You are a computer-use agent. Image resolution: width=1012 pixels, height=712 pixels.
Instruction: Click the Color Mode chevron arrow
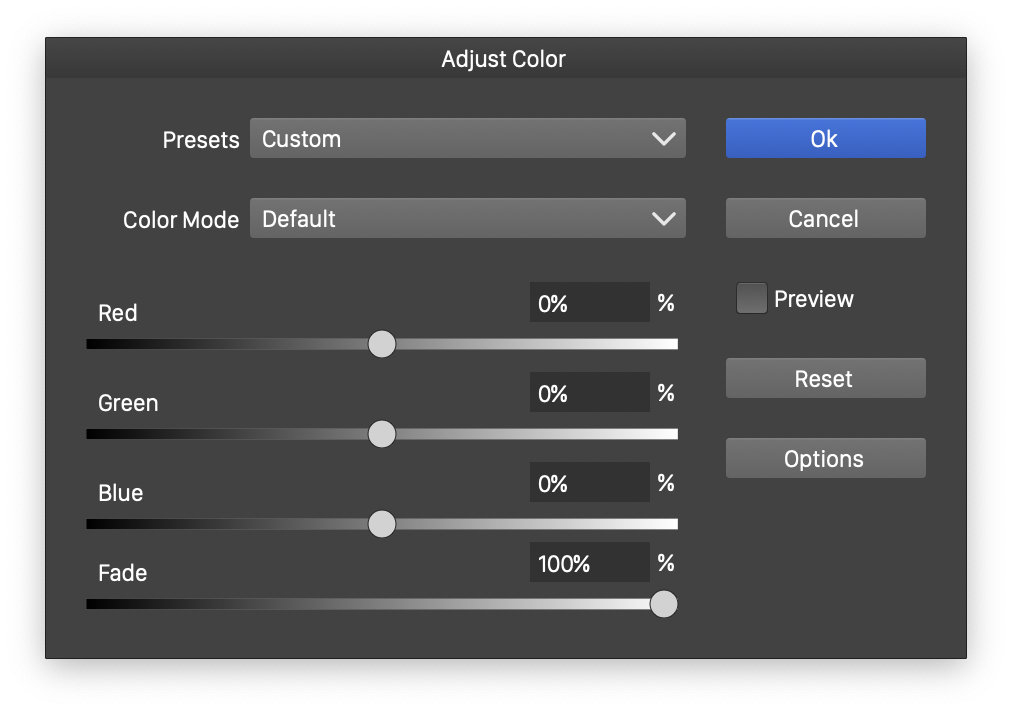pyautogui.click(x=663, y=219)
